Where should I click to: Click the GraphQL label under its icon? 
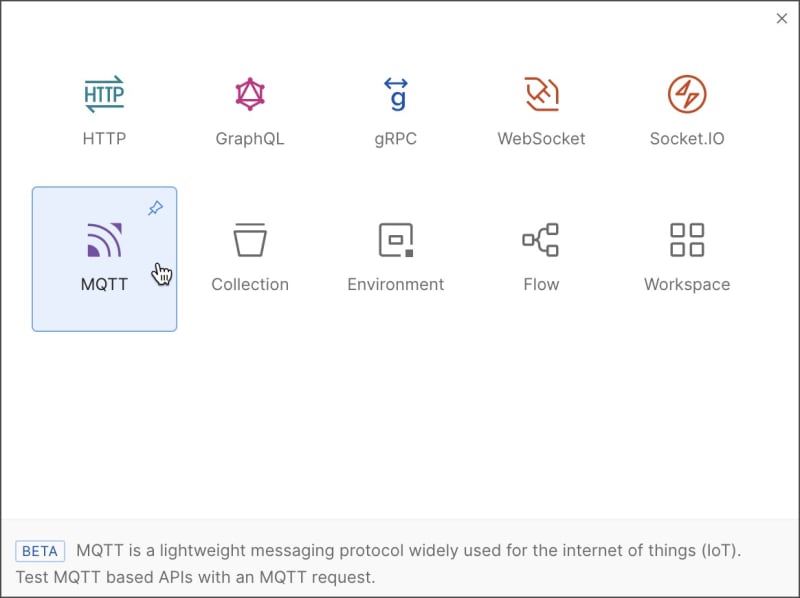coord(250,138)
